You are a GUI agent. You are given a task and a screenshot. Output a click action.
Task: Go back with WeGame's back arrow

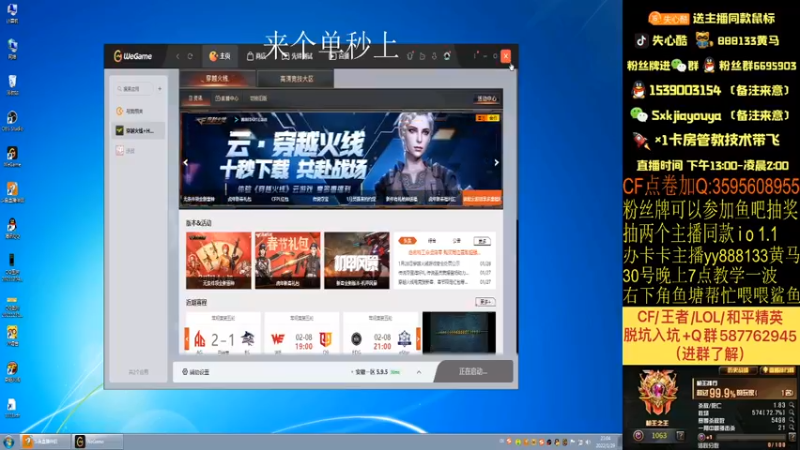[x=178, y=56]
